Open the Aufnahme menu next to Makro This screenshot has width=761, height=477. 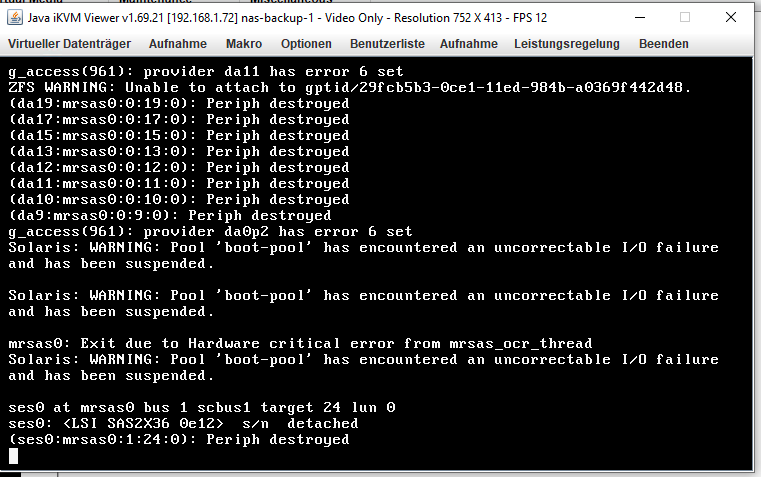[178, 44]
